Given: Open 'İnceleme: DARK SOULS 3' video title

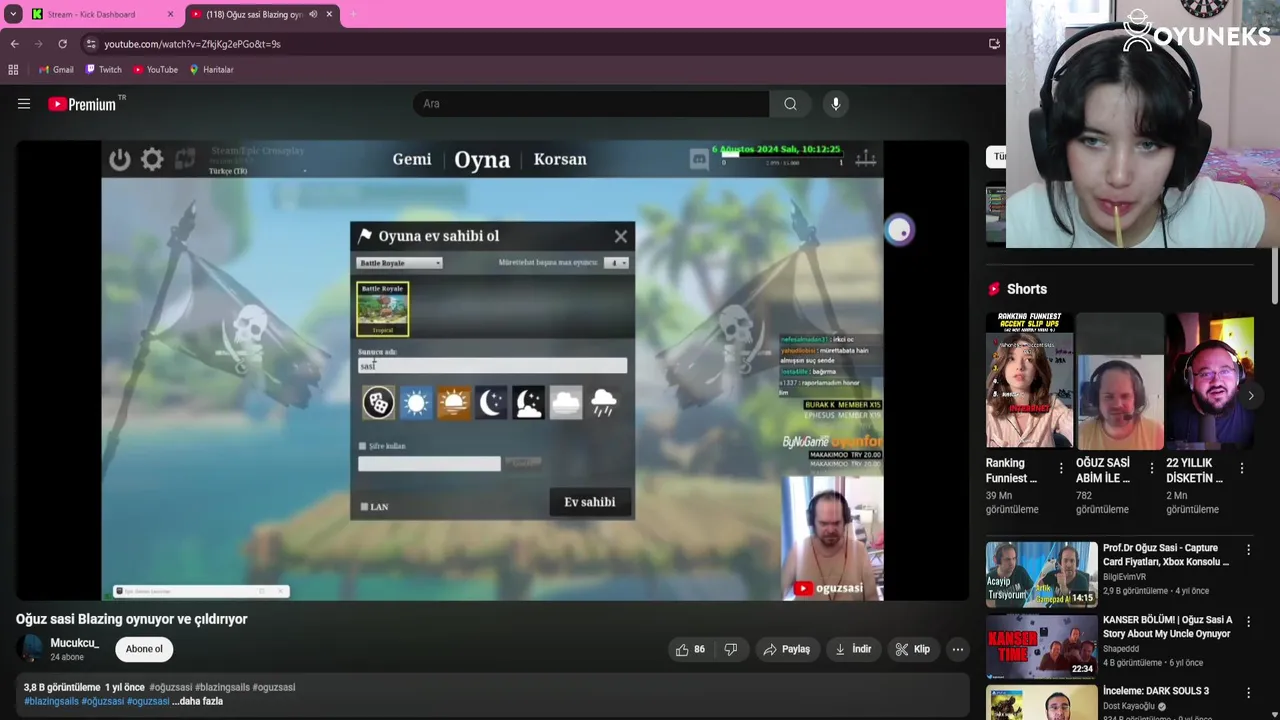Looking at the screenshot, I should pos(1155,691).
